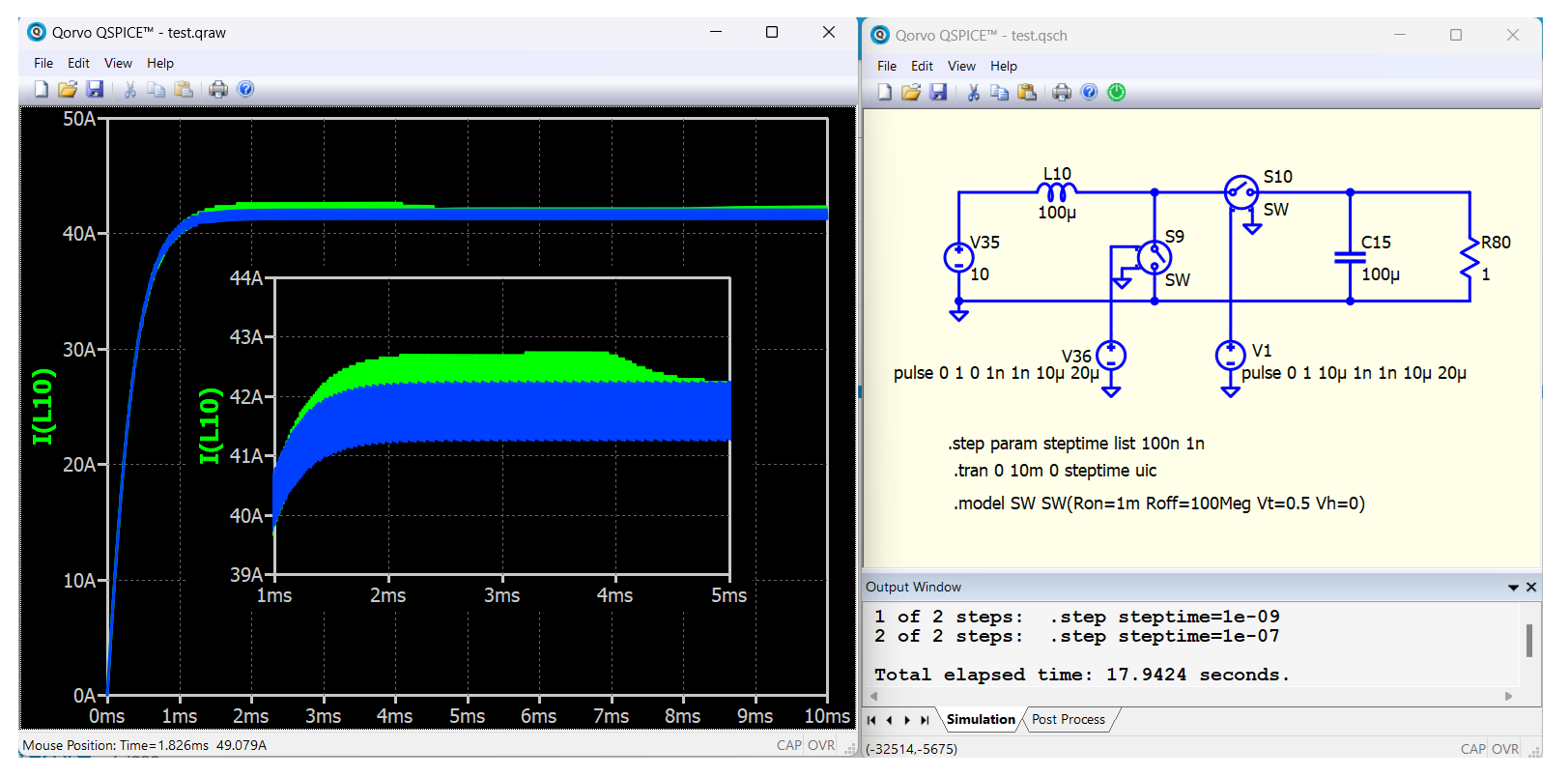Click steptime=1e-07 output line
The width and height of the screenshot is (1568, 777).
pos(1076,636)
